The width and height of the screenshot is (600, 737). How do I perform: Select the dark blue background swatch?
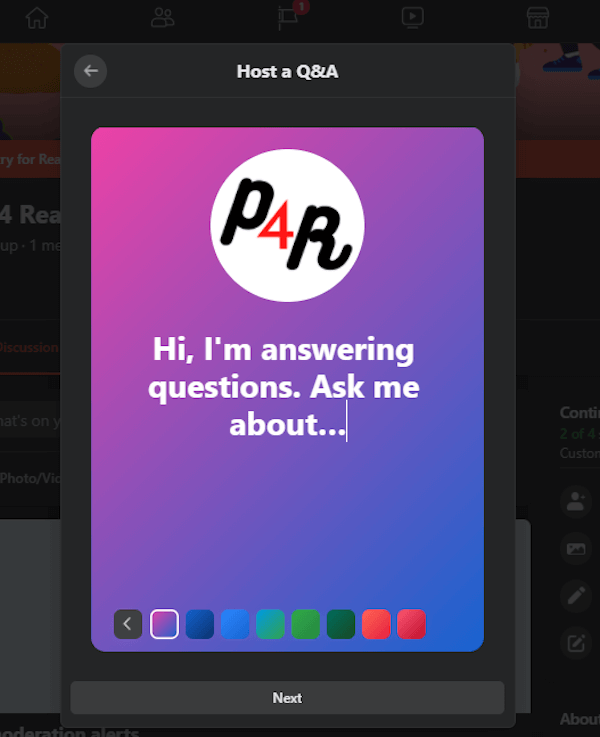[200, 624]
